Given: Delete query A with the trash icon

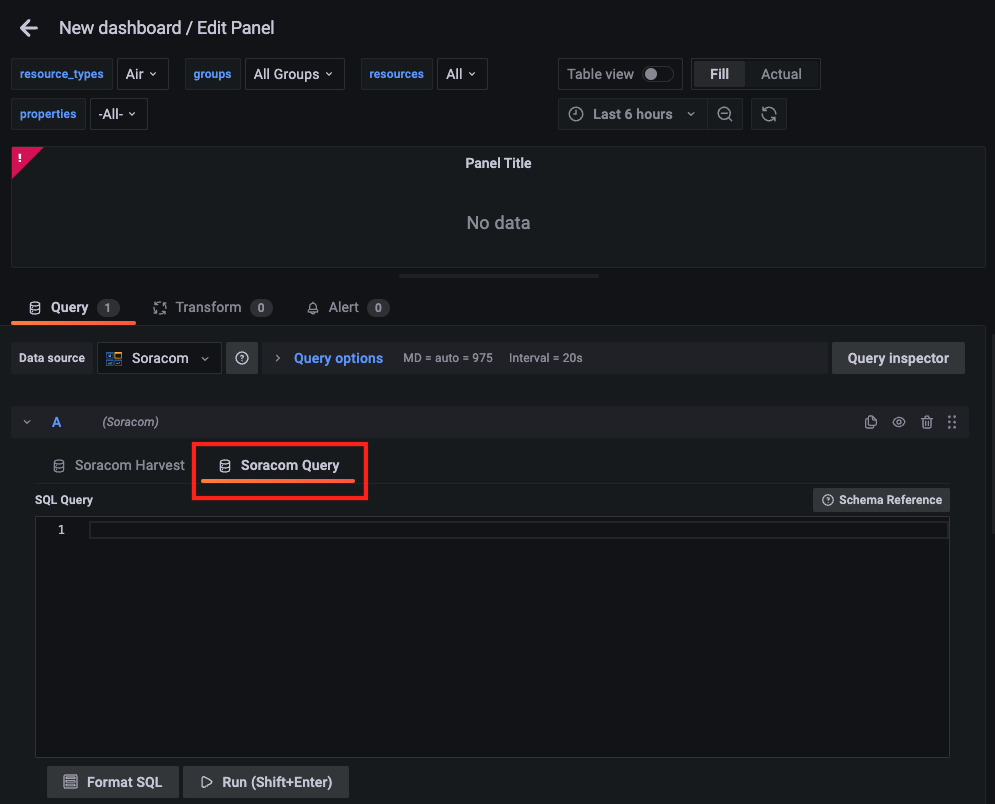Looking at the screenshot, I should (927, 422).
